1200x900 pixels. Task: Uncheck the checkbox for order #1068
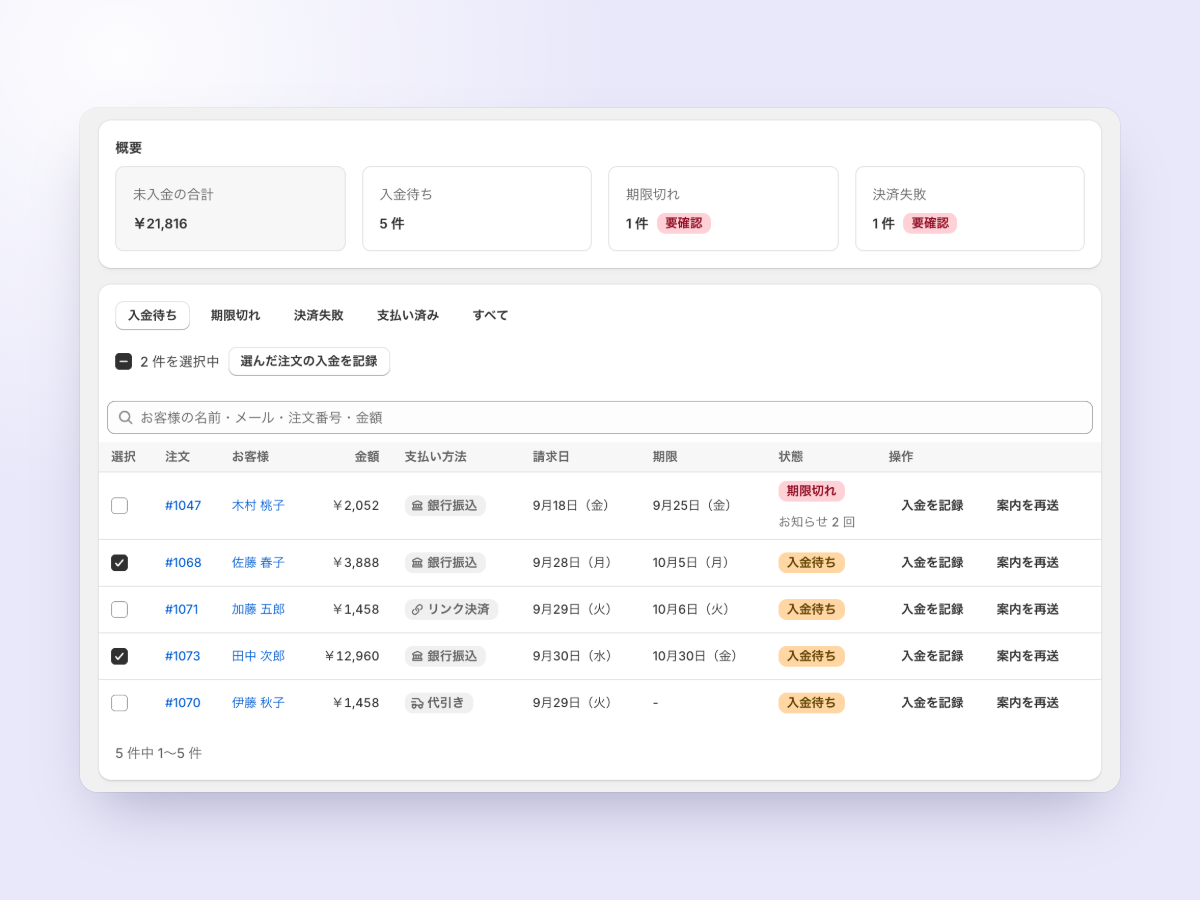[120, 563]
